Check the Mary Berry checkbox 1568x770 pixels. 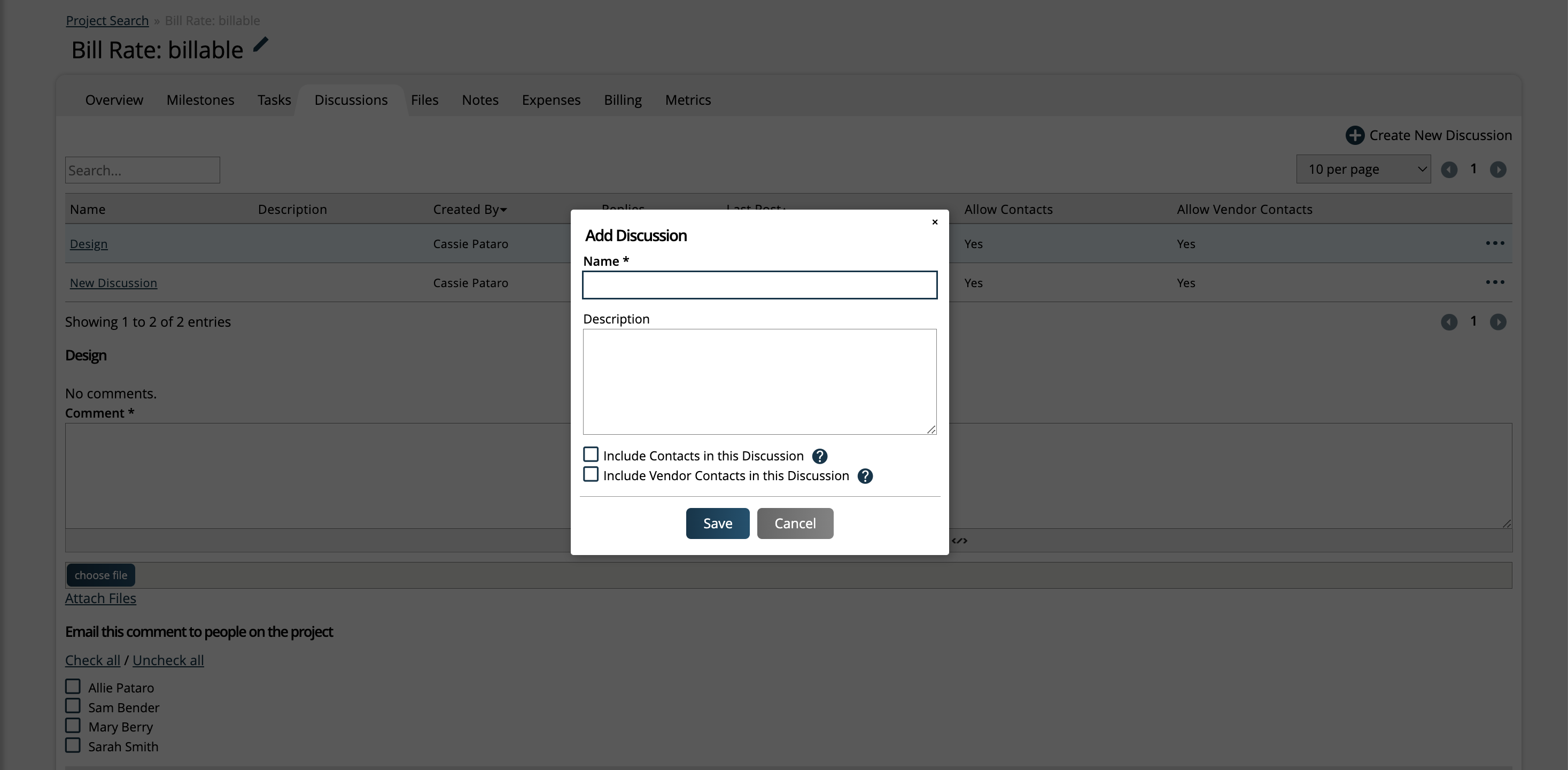[73, 726]
